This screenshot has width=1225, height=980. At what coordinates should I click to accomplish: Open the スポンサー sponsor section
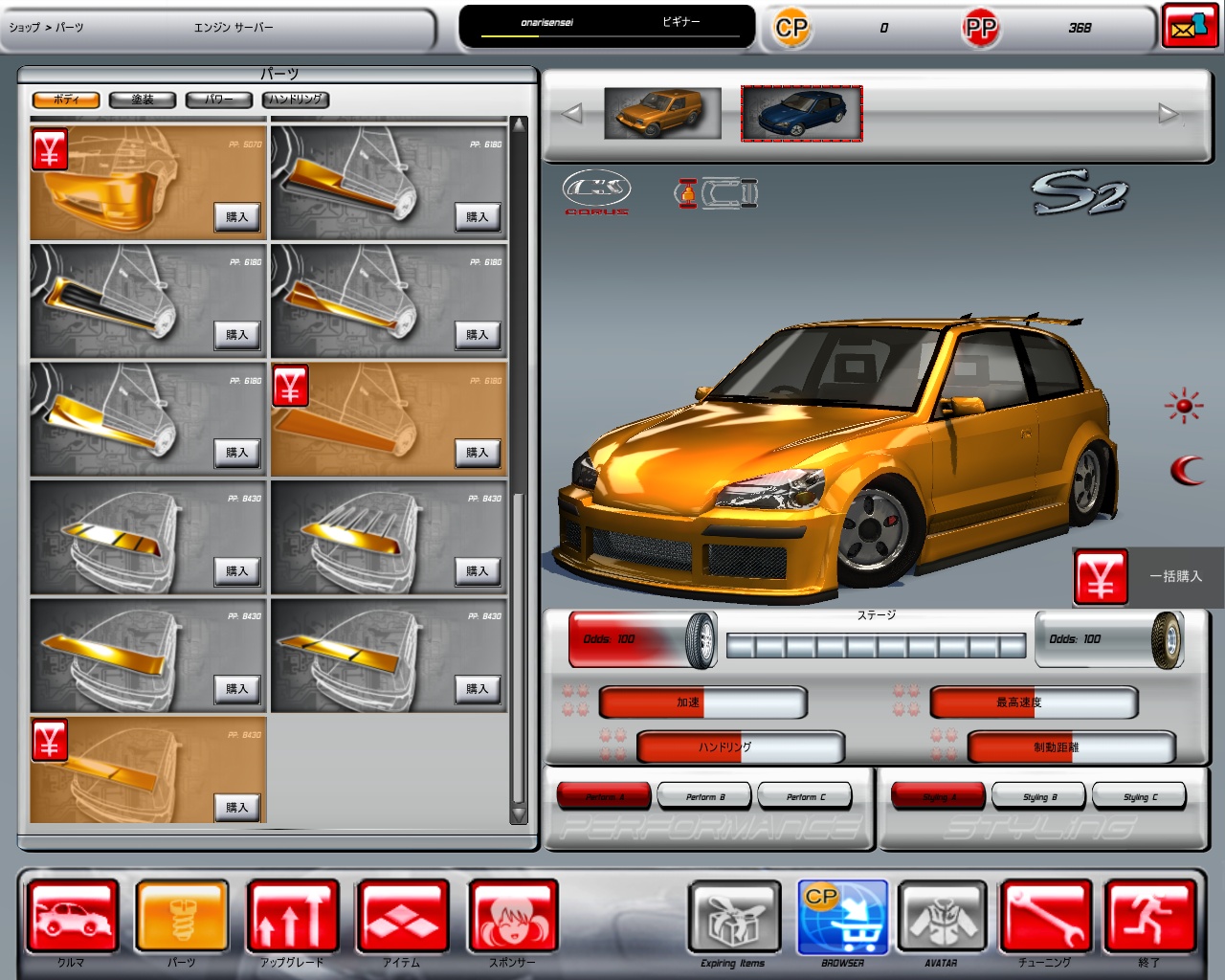point(512,917)
